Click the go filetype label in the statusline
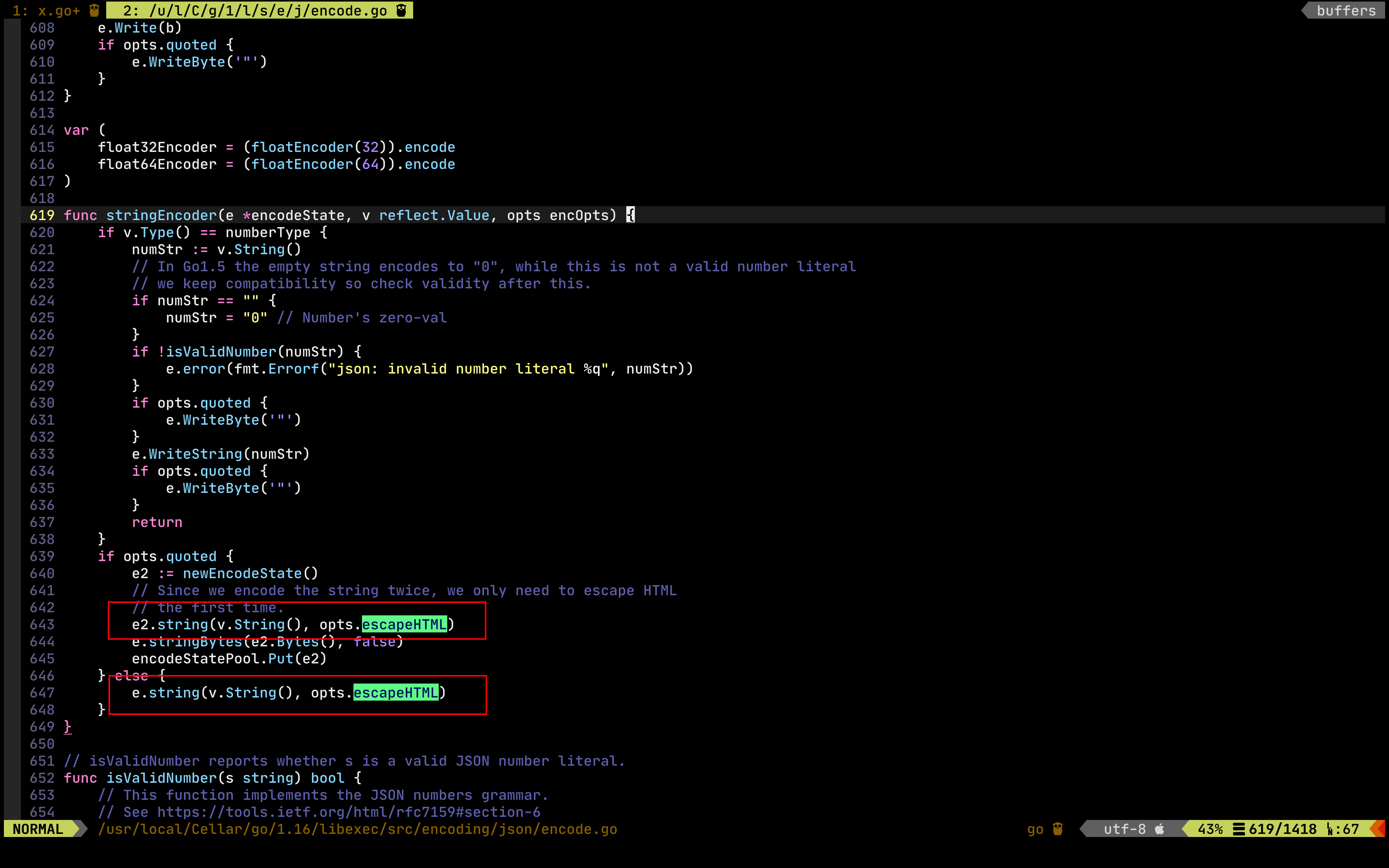Image resolution: width=1389 pixels, height=868 pixels. 1036,829
